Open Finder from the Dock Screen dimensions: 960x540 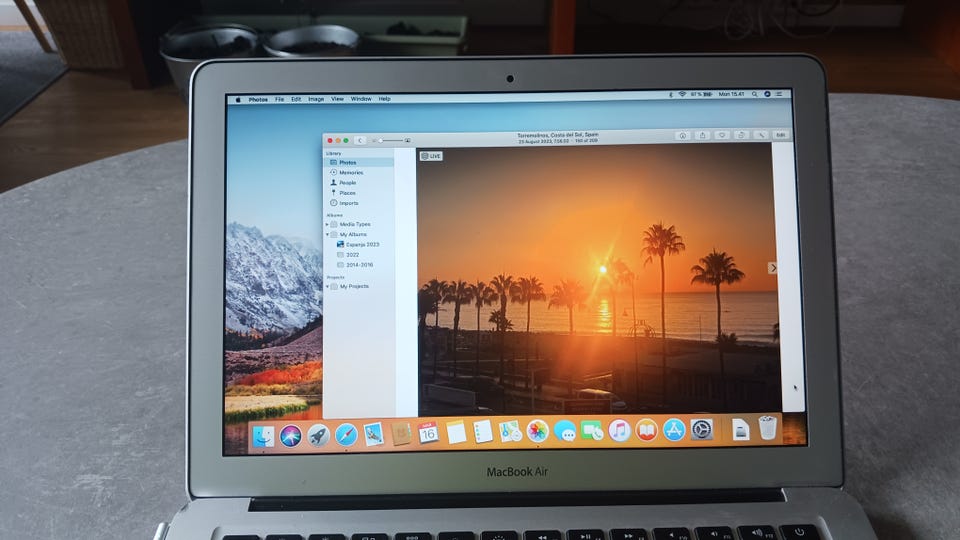coord(263,436)
